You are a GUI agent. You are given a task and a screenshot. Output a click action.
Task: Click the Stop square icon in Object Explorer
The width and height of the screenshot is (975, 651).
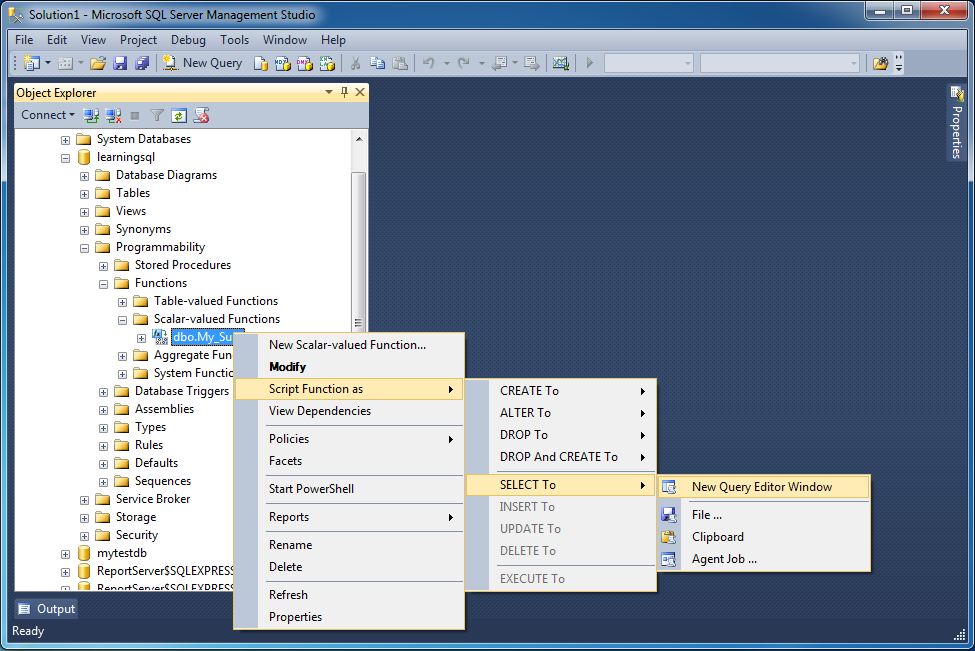pos(135,116)
